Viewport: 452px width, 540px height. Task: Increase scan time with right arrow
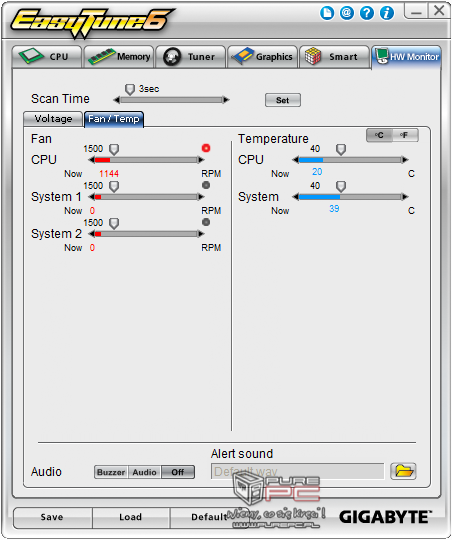[226, 100]
